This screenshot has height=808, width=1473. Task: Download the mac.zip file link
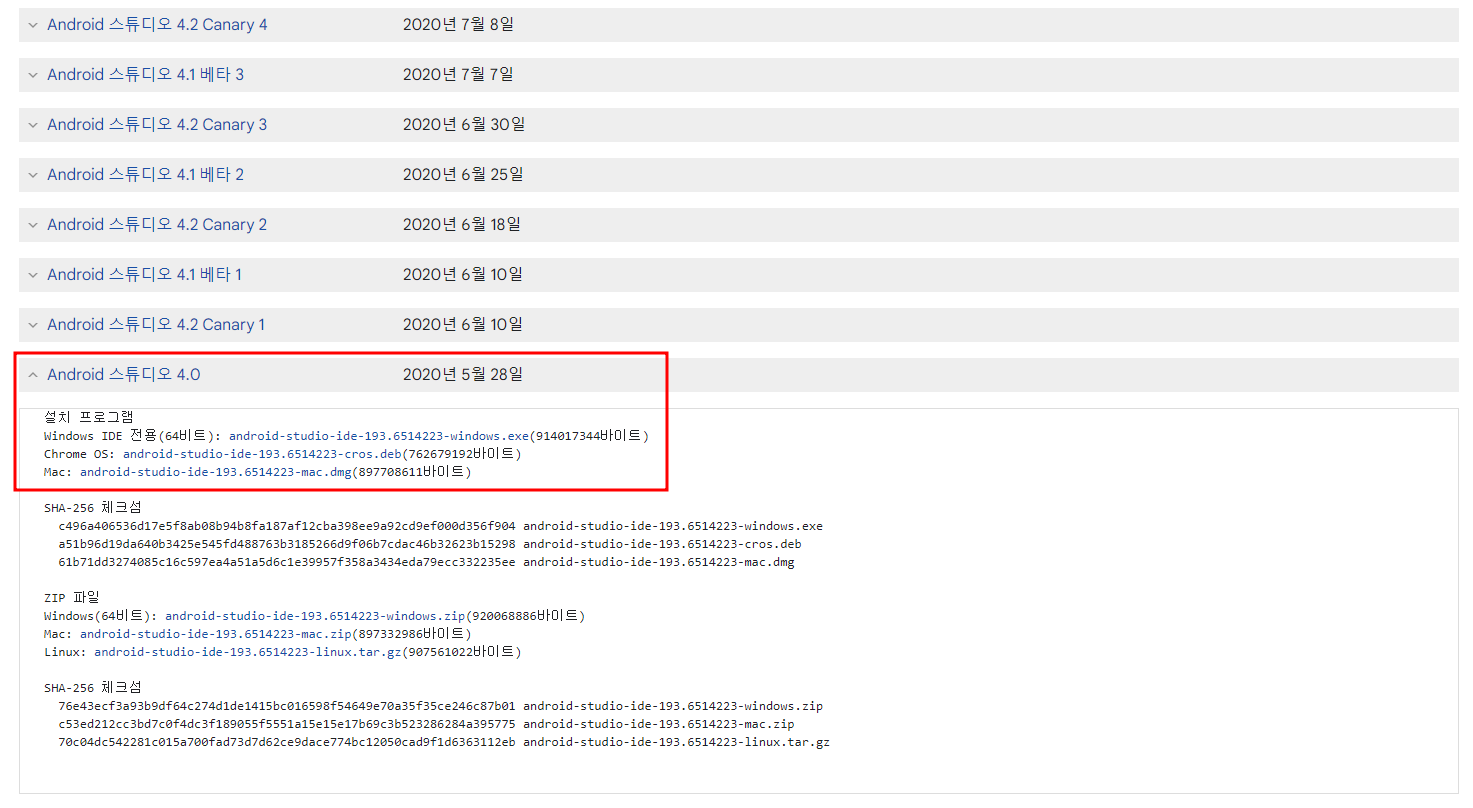click(214, 634)
